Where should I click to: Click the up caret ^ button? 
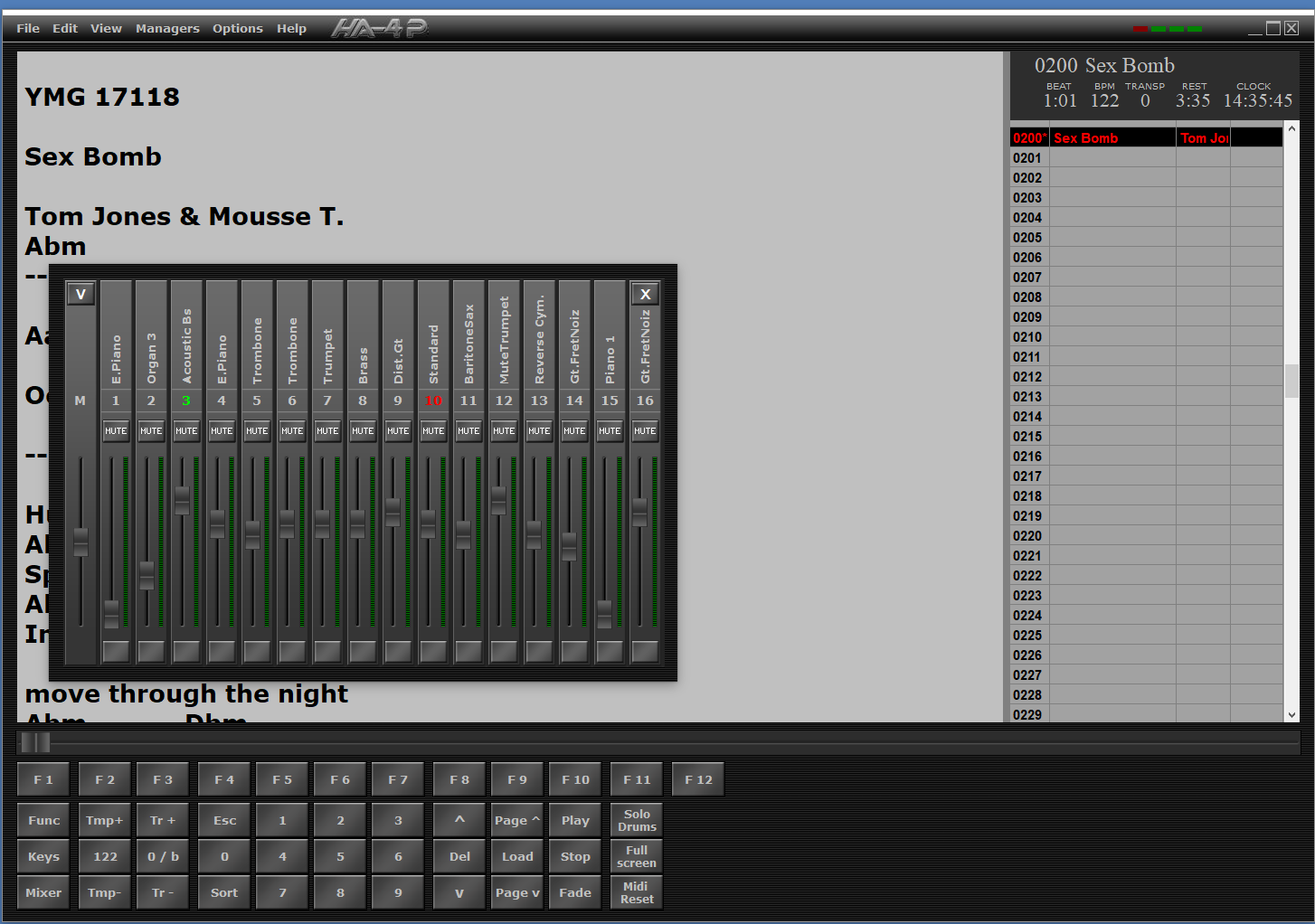pos(459,820)
